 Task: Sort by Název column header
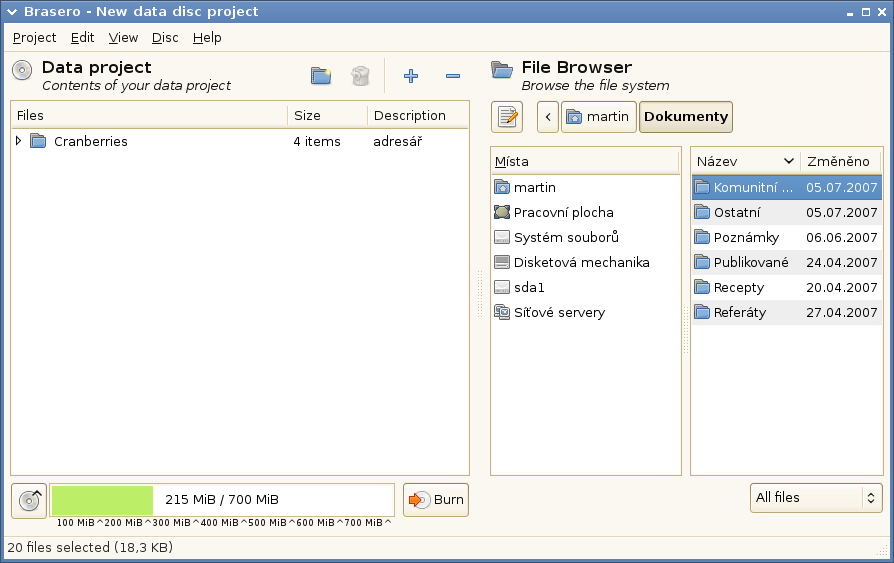point(745,161)
